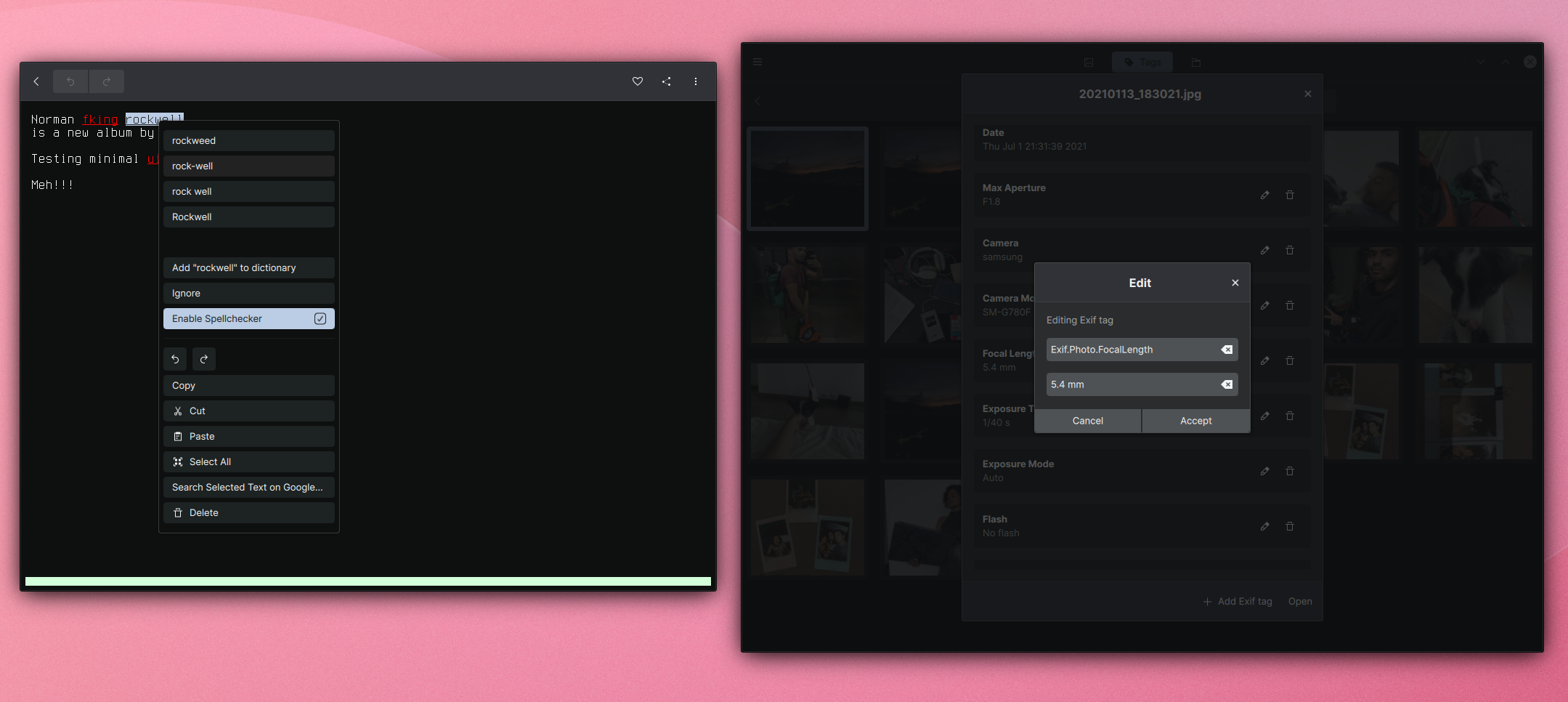Go back in the gallery window
This screenshot has height=702, width=1568.
click(x=757, y=101)
